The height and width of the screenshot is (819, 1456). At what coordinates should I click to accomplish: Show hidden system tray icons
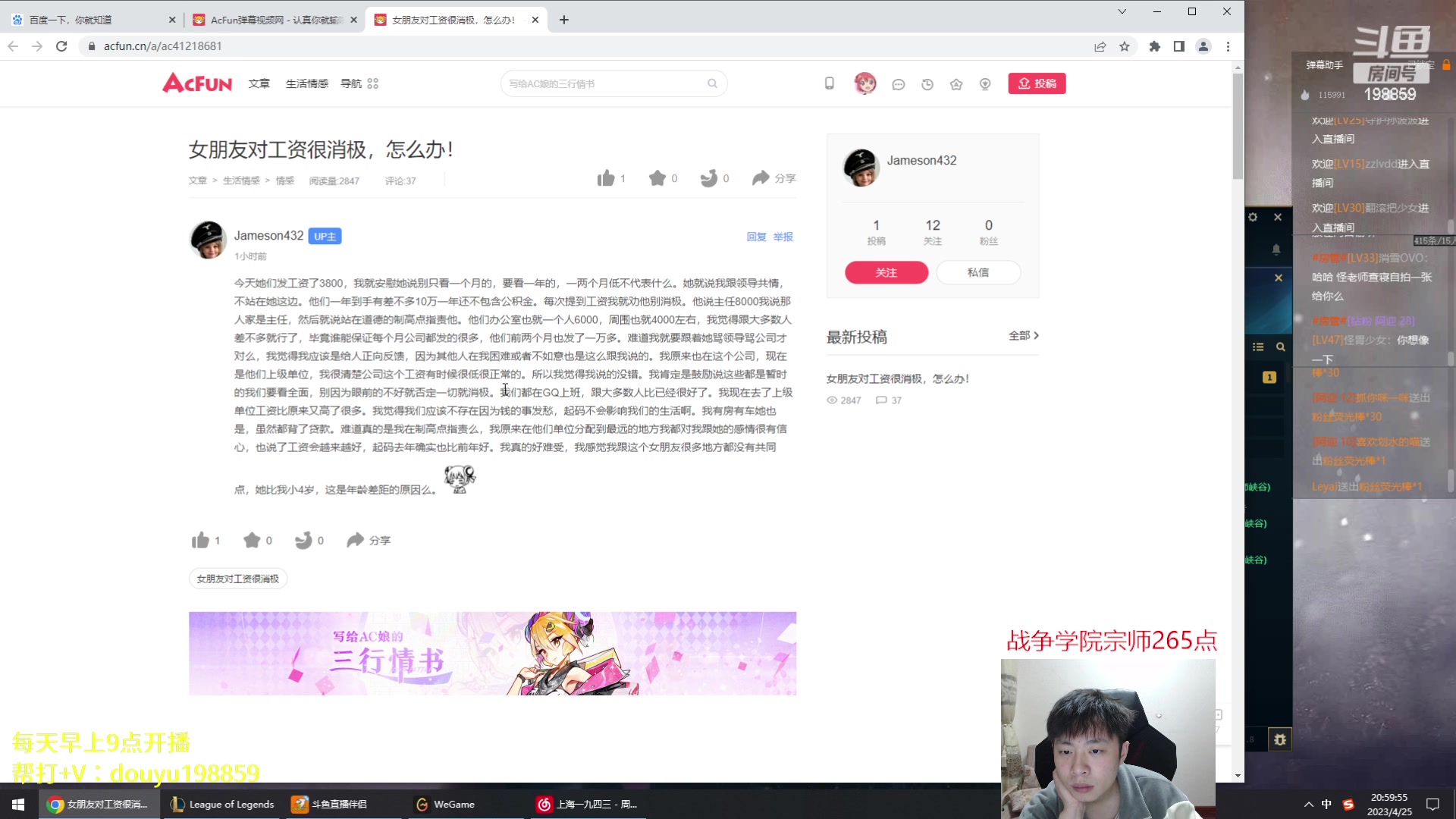click(1307, 804)
